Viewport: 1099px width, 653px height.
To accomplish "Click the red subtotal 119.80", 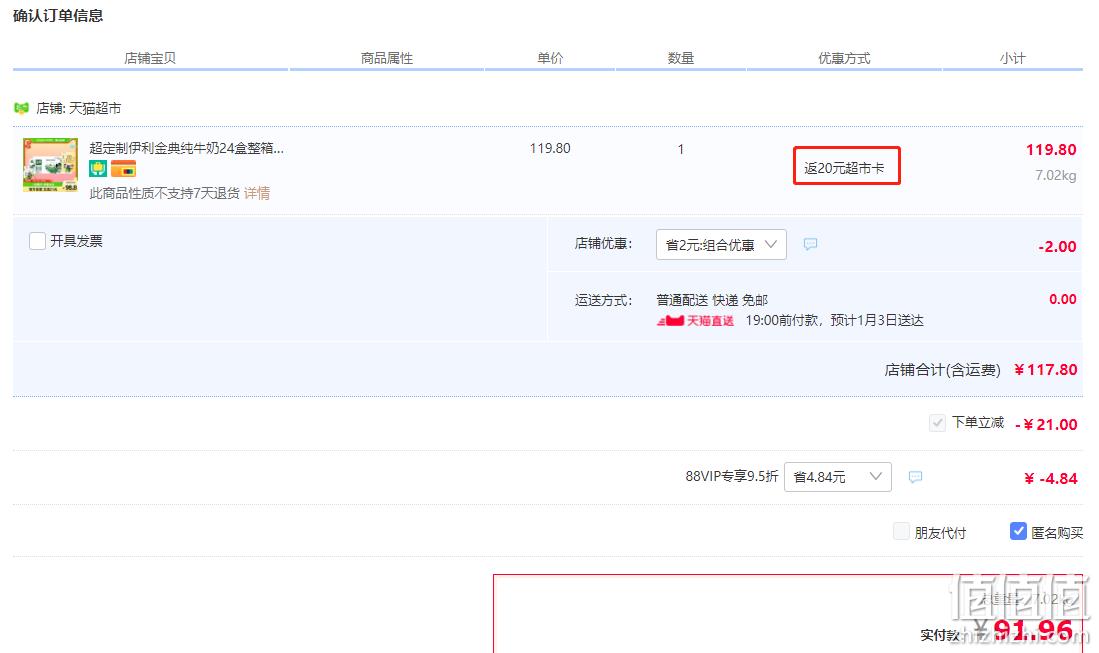I will [x=1051, y=150].
